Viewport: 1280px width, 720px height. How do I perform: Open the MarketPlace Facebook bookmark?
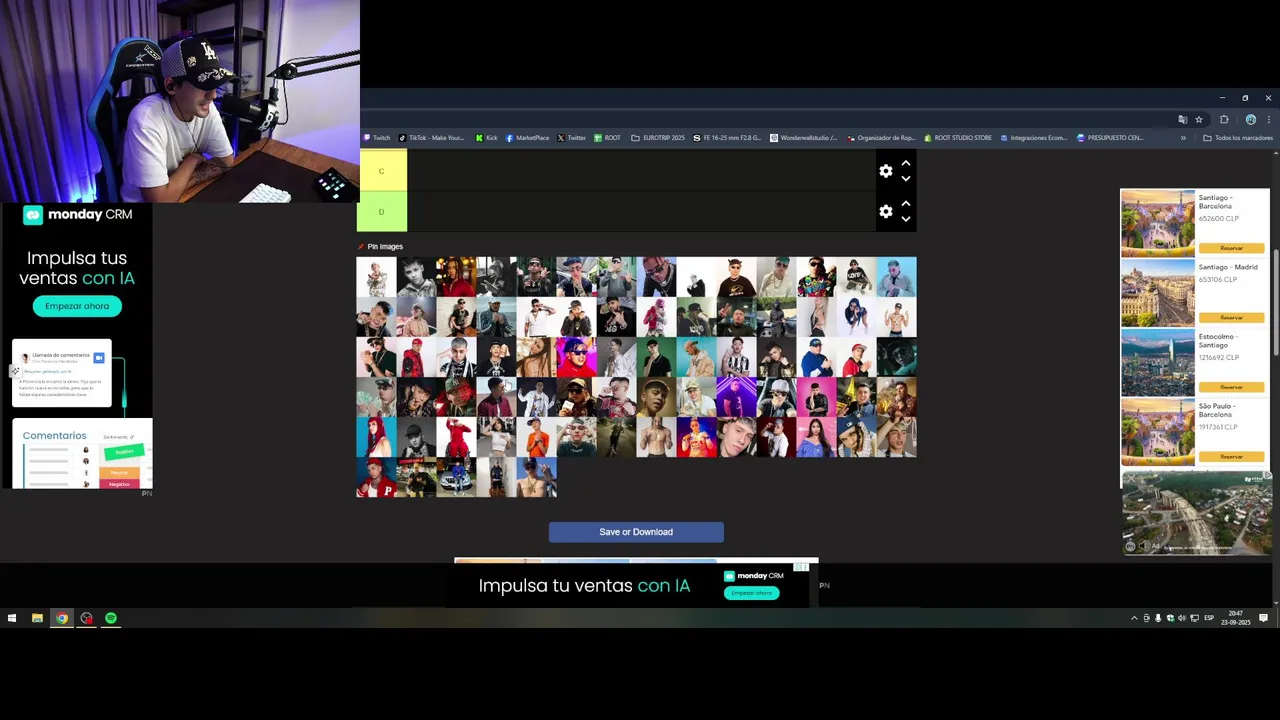pyautogui.click(x=528, y=138)
